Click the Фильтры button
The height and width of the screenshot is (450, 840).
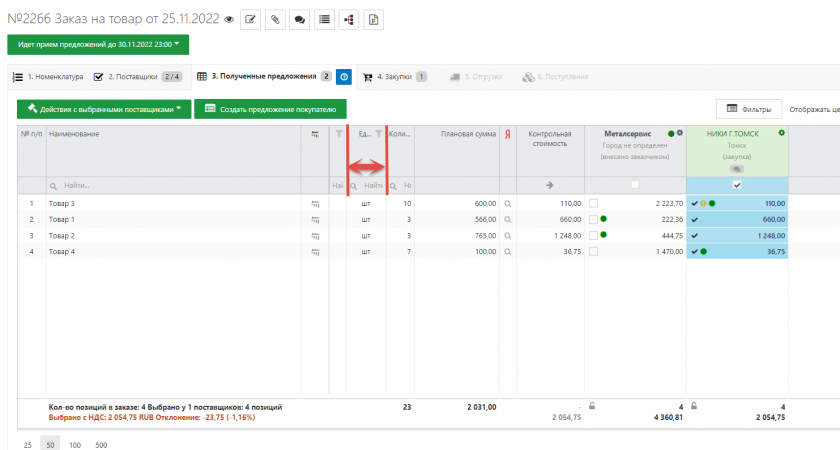point(748,109)
